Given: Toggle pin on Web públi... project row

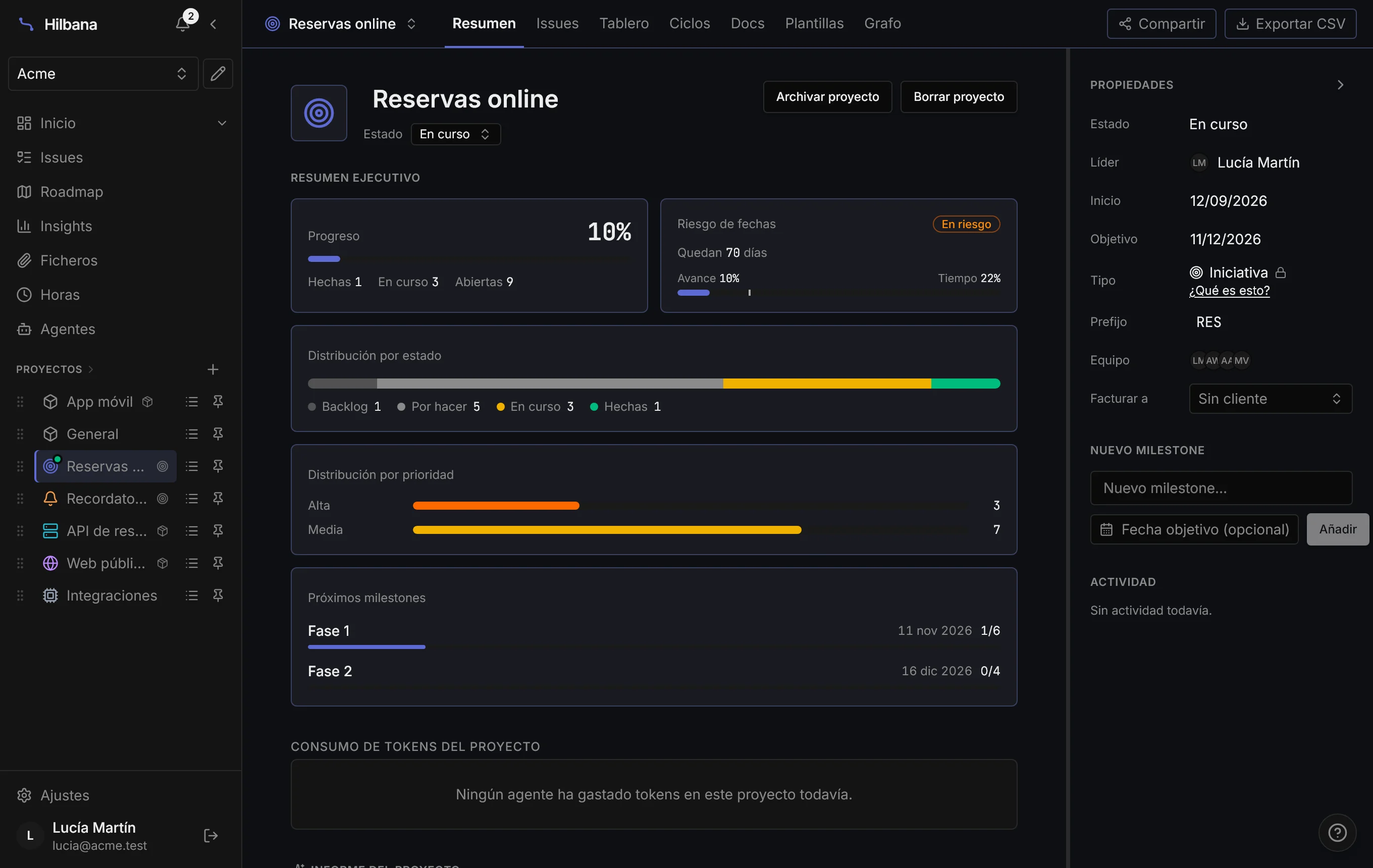Looking at the screenshot, I should pyautogui.click(x=218, y=563).
